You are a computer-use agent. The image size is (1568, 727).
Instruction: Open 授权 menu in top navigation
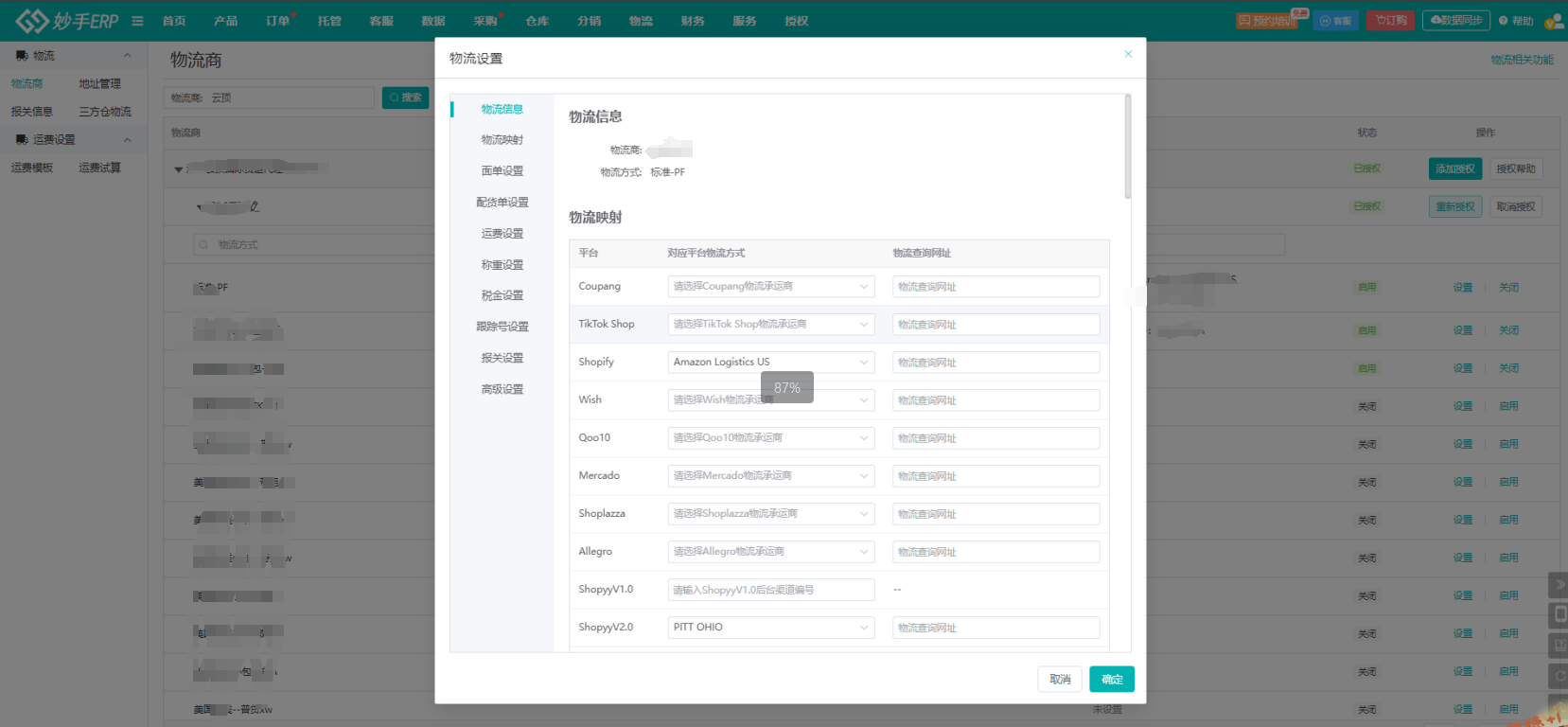pyautogui.click(x=796, y=21)
